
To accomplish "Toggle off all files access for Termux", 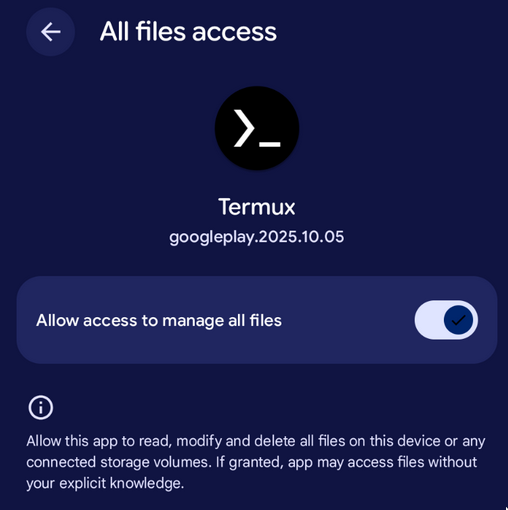I will click(x=446, y=320).
